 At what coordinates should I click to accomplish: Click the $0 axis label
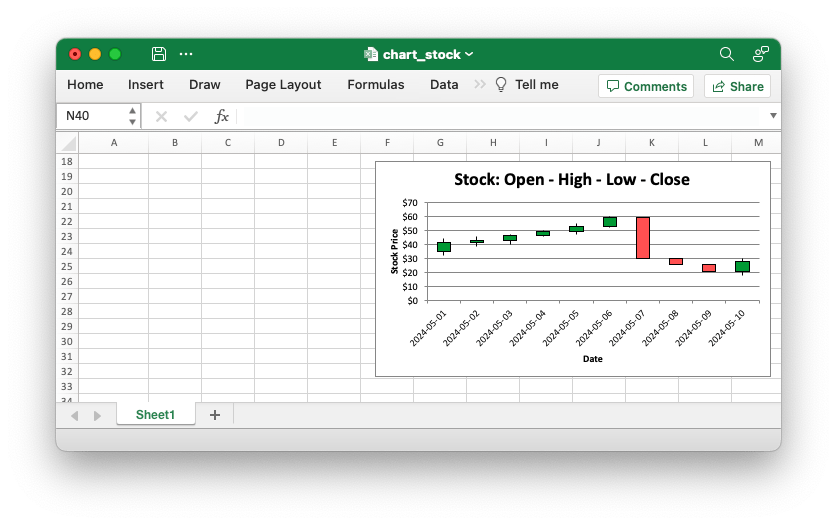click(x=412, y=300)
